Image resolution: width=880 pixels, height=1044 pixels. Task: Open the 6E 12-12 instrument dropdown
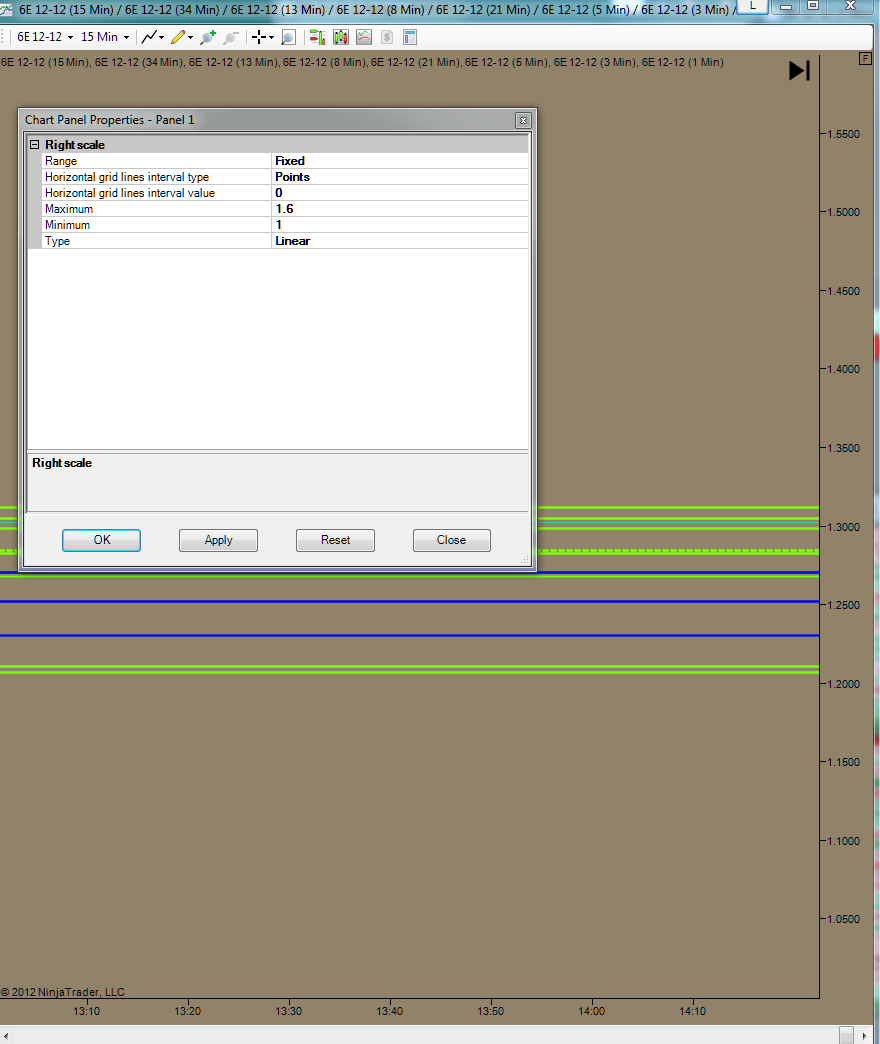[x=45, y=37]
